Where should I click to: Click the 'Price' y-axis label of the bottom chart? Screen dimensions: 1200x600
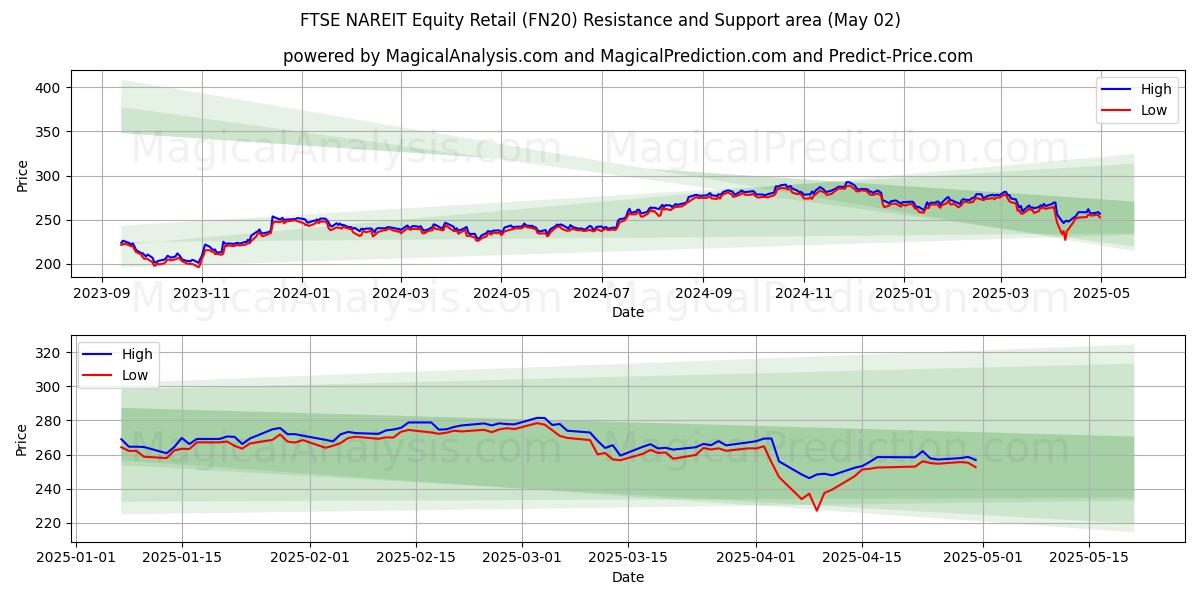click(22, 439)
